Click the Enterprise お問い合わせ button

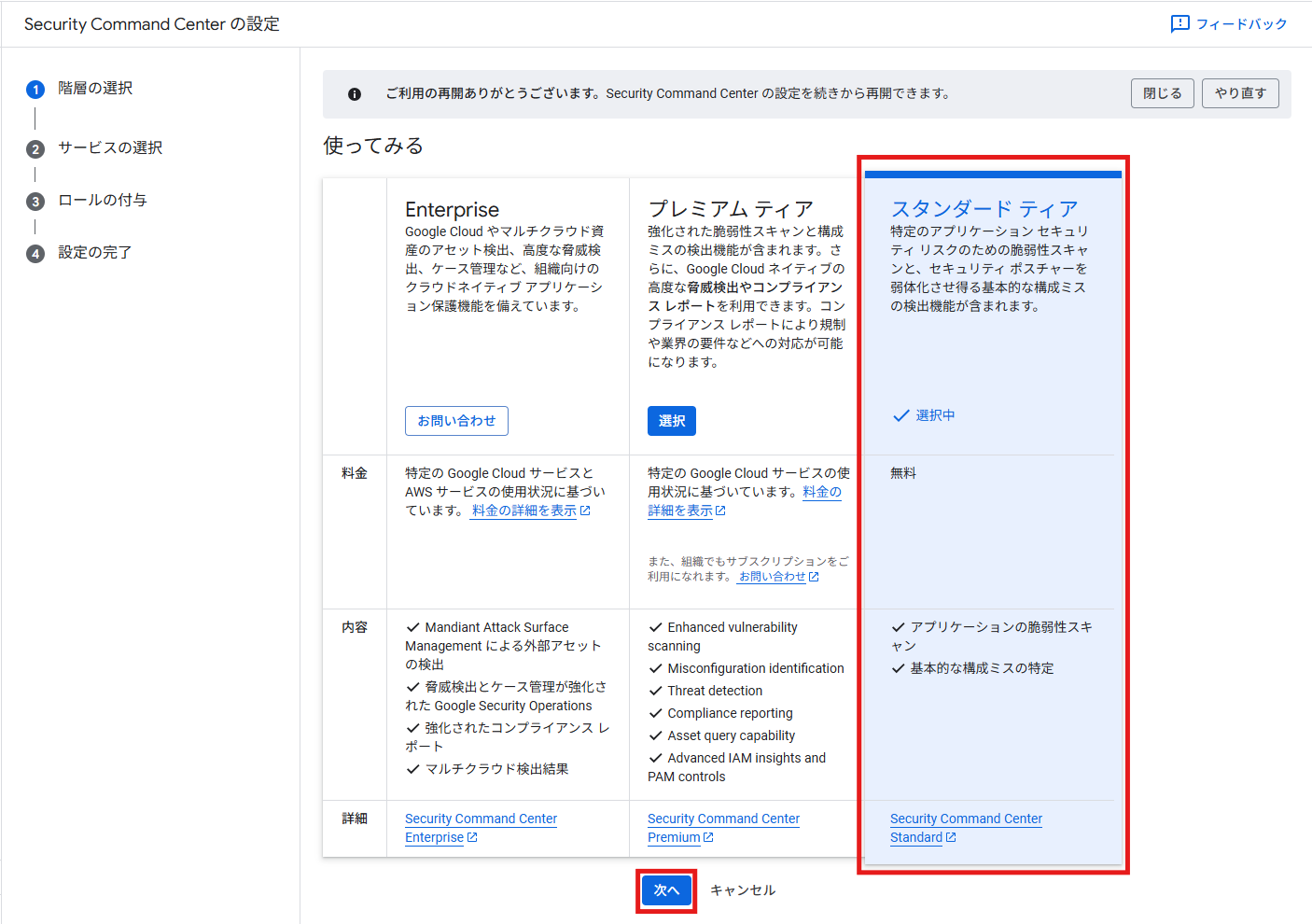pos(456,421)
